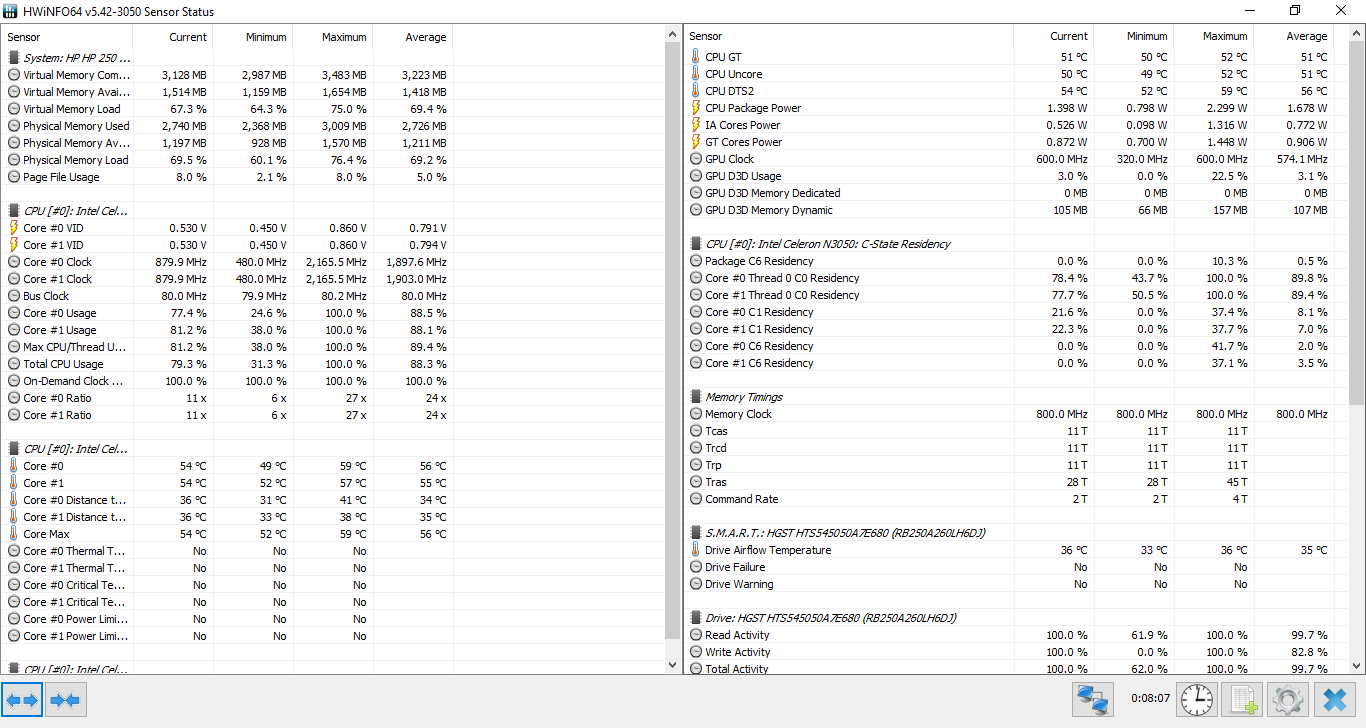Click the round icon beside GPU Clock
This screenshot has width=1366, height=728.
click(696, 159)
